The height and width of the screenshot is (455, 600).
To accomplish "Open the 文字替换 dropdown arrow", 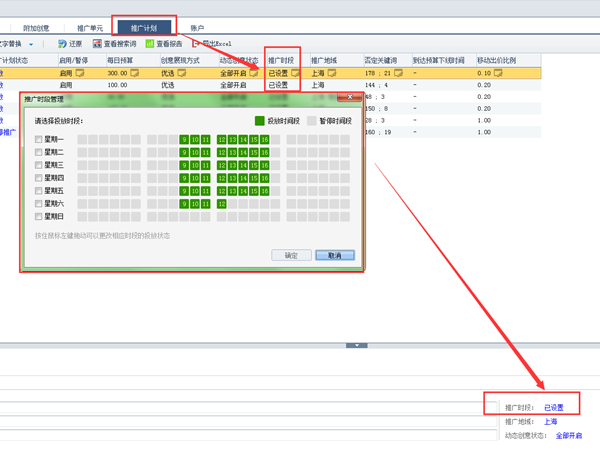I will click(x=31, y=45).
